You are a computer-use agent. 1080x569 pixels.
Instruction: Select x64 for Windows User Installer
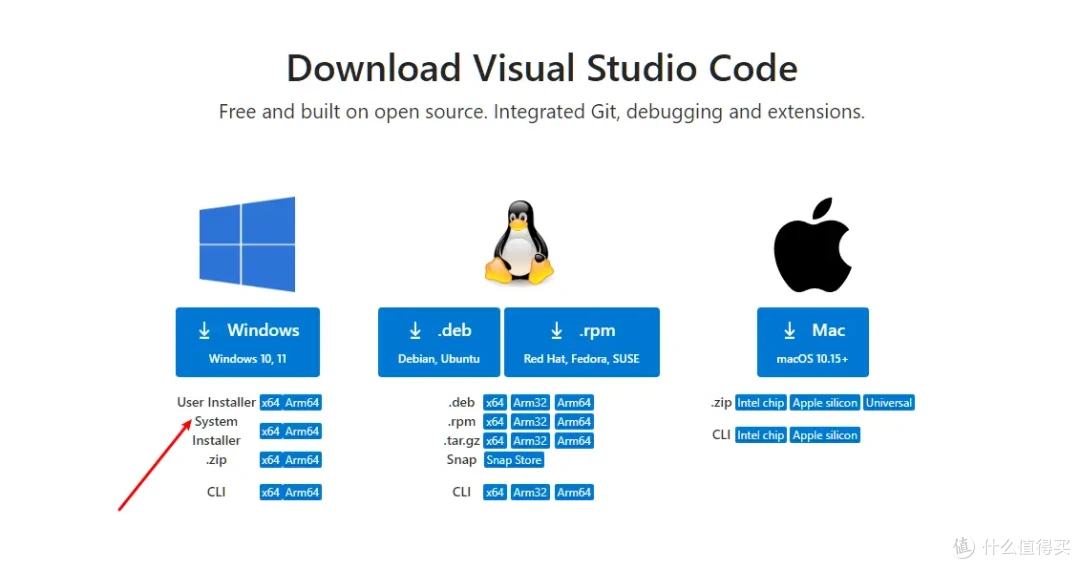point(270,402)
